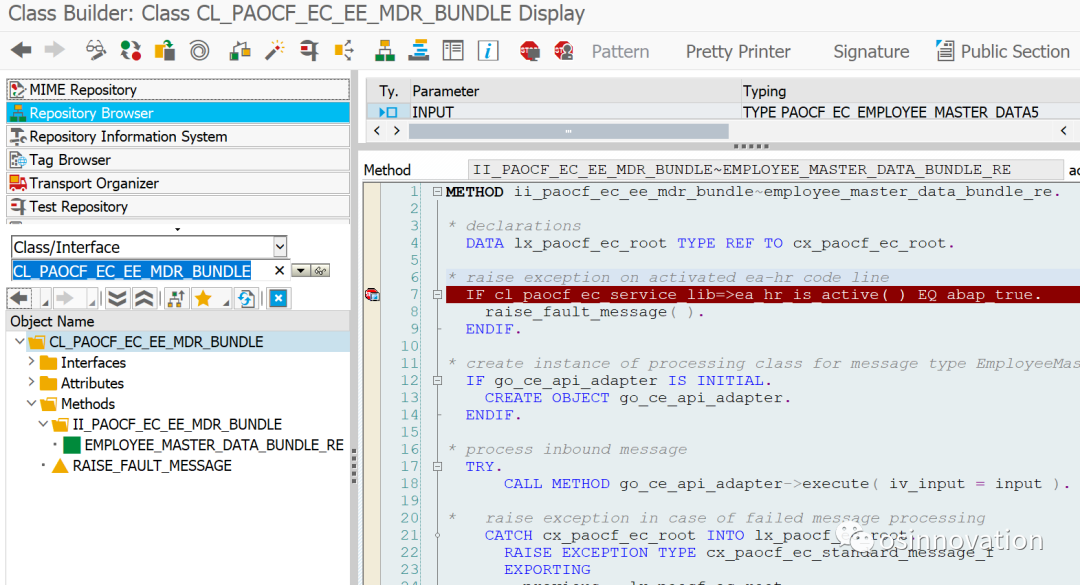This screenshot has width=1080, height=585.
Task: Click the TYPE PAOCF_EC_EMPLOYEE_MASTER_DATA5 typing cell
Action: 911,112
